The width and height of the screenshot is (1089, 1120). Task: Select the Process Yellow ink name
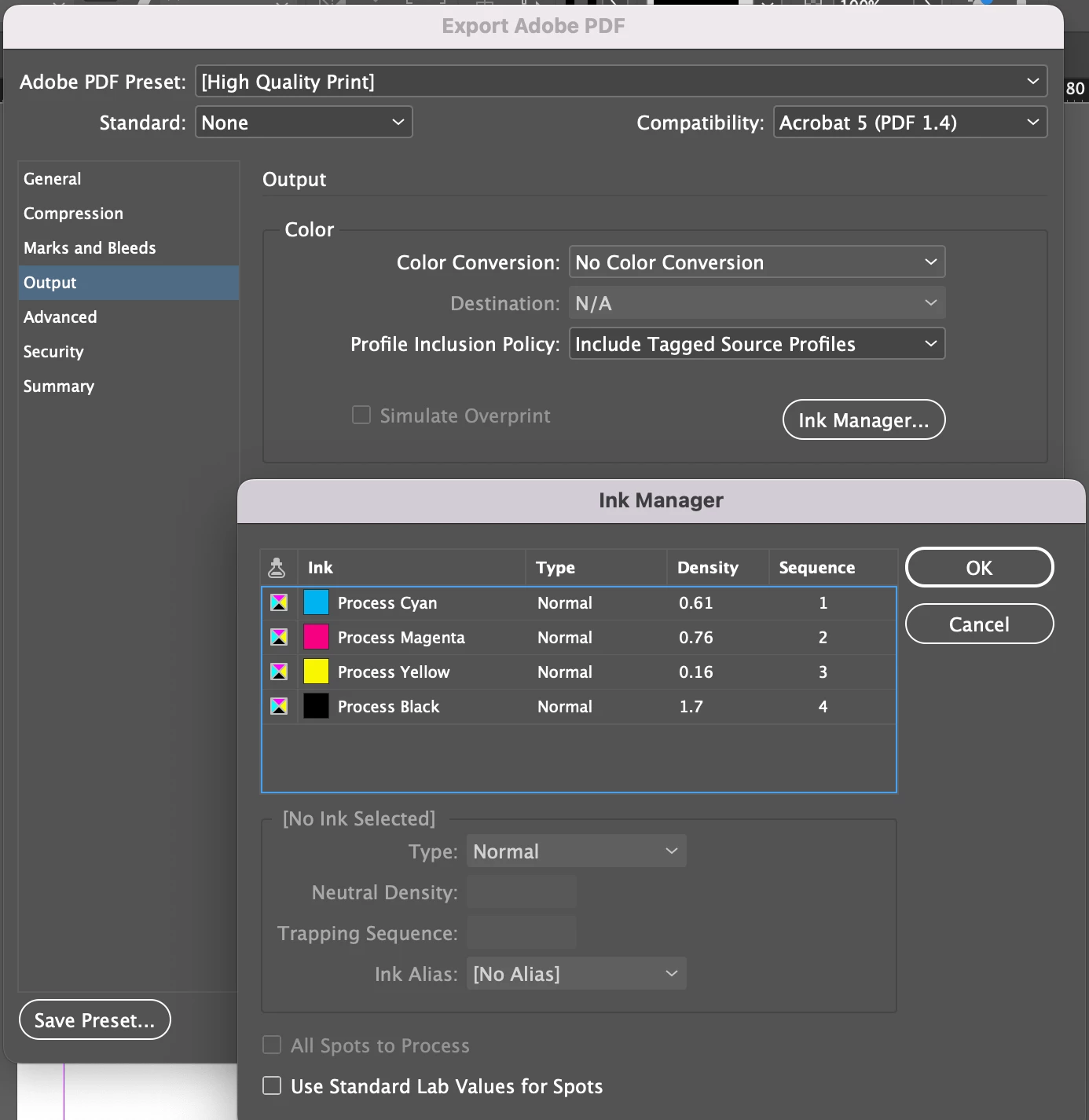(x=394, y=672)
